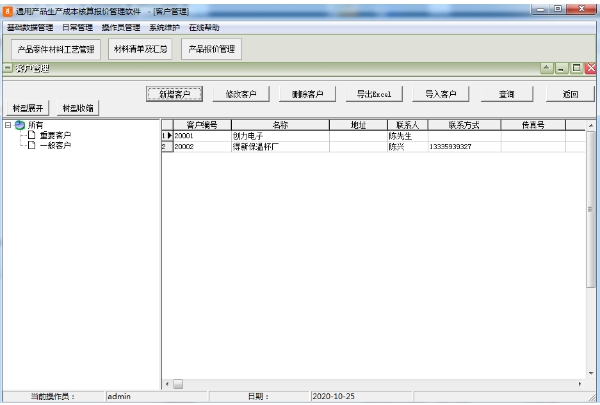The width and height of the screenshot is (600, 405).
Task: Collapse the tree with 树型收缩 button
Action: click(78, 108)
